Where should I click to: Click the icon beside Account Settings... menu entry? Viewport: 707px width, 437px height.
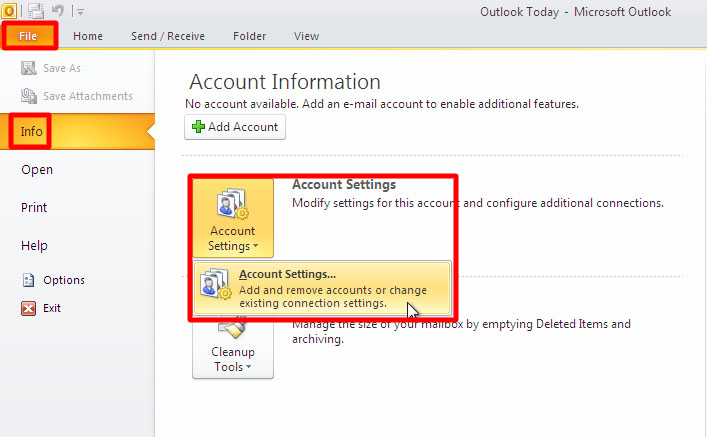(x=216, y=284)
